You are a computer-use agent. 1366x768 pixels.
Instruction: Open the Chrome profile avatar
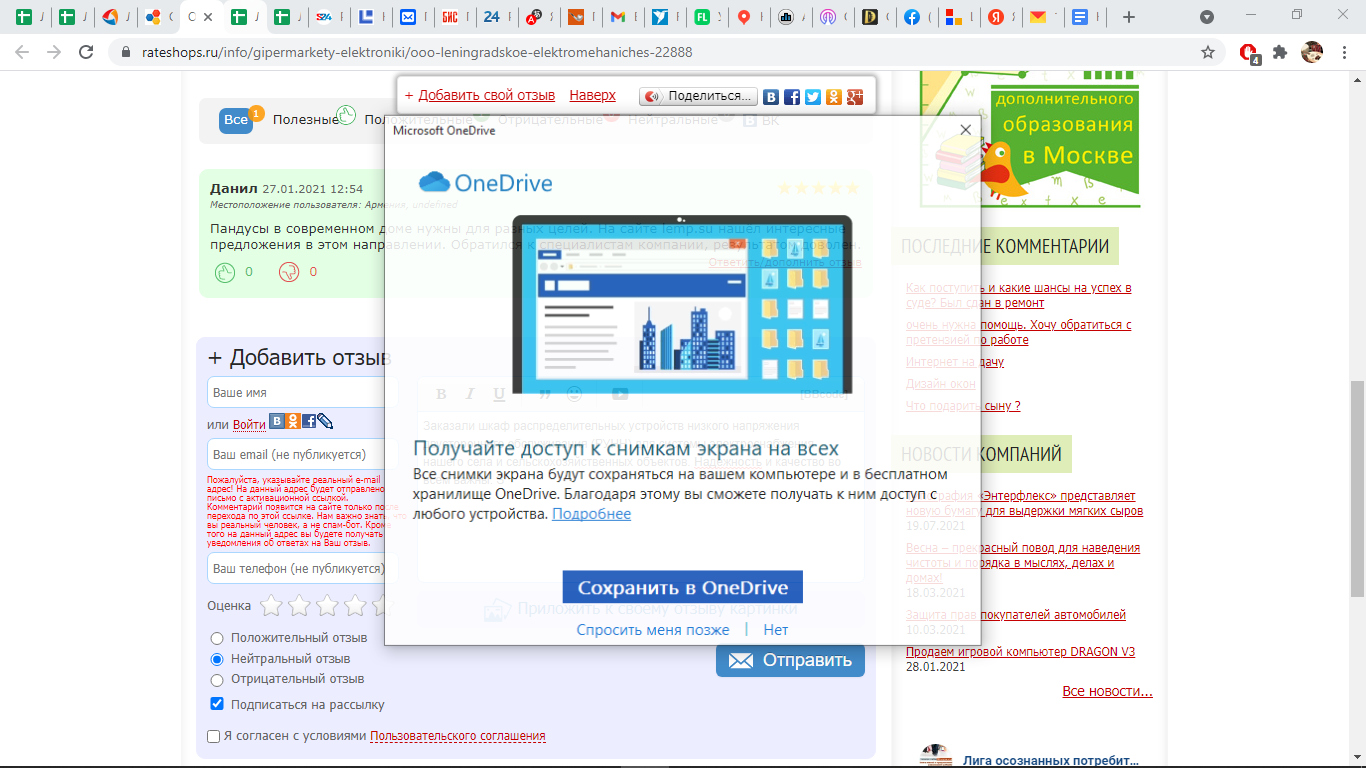(x=1312, y=52)
